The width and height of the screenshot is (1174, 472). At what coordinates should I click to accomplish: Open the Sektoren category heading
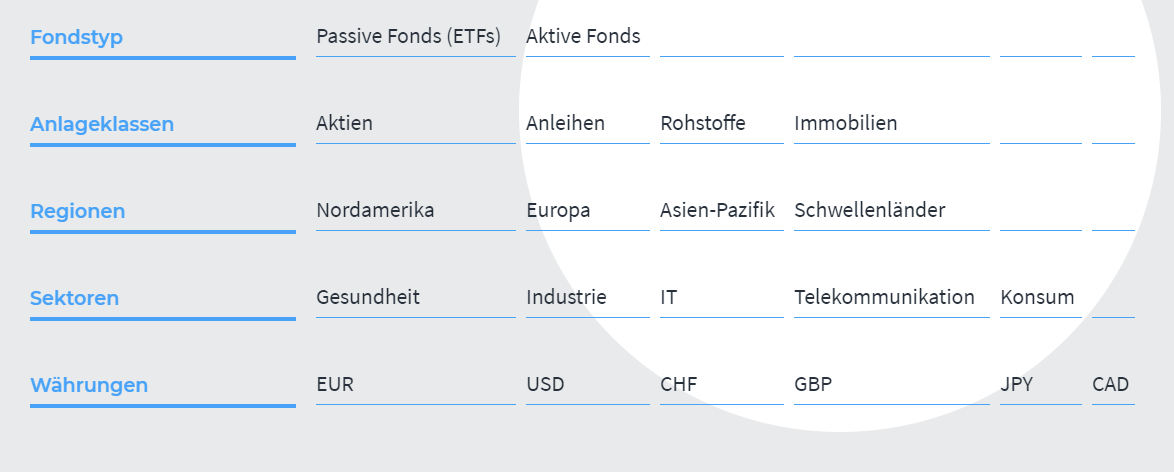point(74,297)
